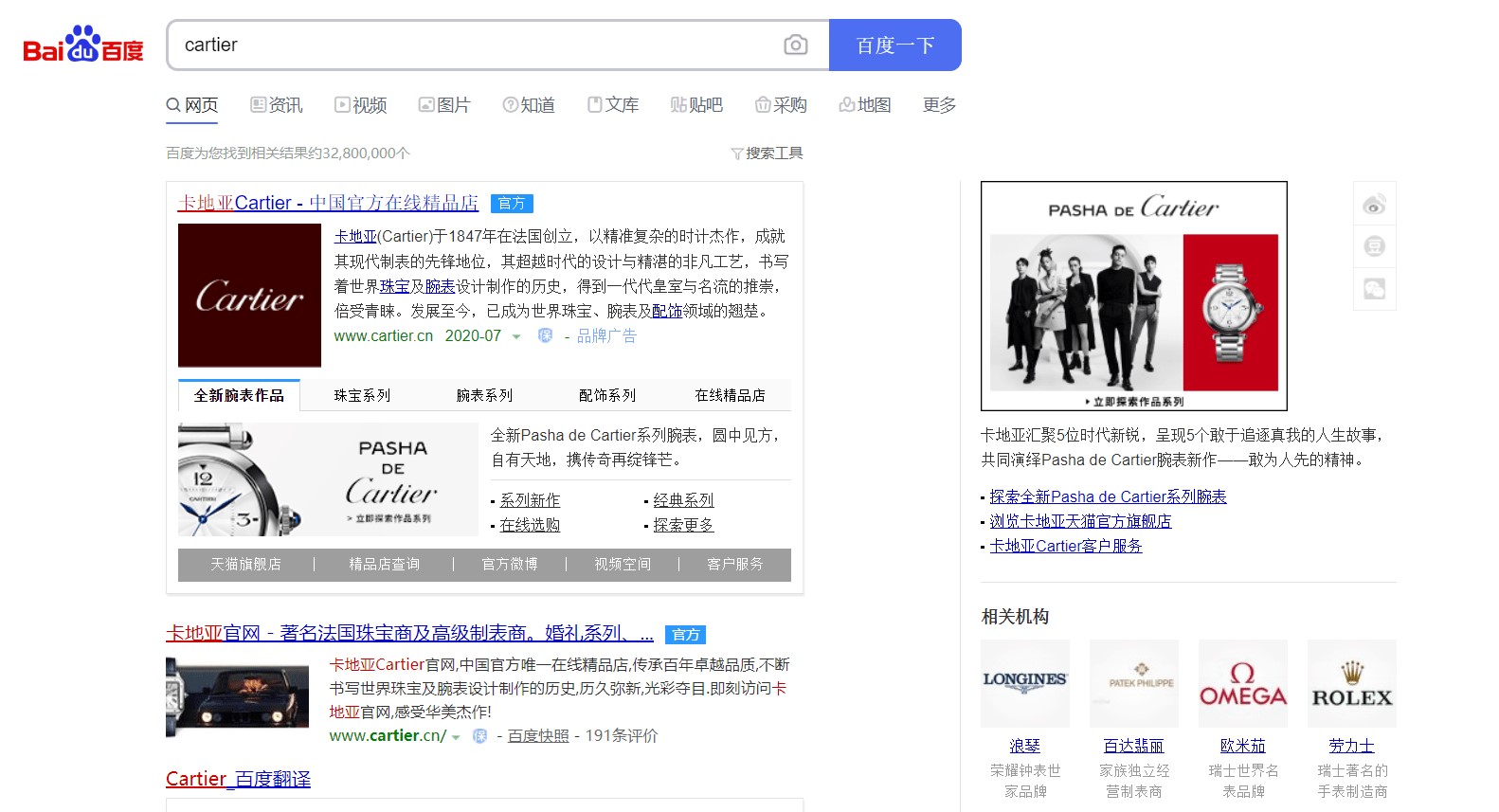Viewport: 1499px width, 812px height.
Task: Click the 欧米茄 brand link
Action: pos(1243,747)
